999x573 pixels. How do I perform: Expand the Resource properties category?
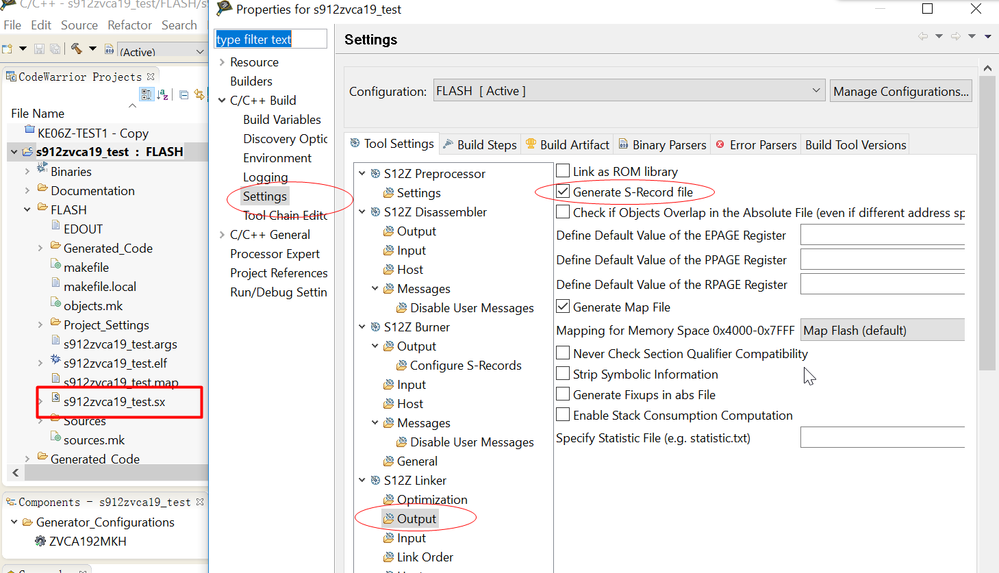pos(221,62)
